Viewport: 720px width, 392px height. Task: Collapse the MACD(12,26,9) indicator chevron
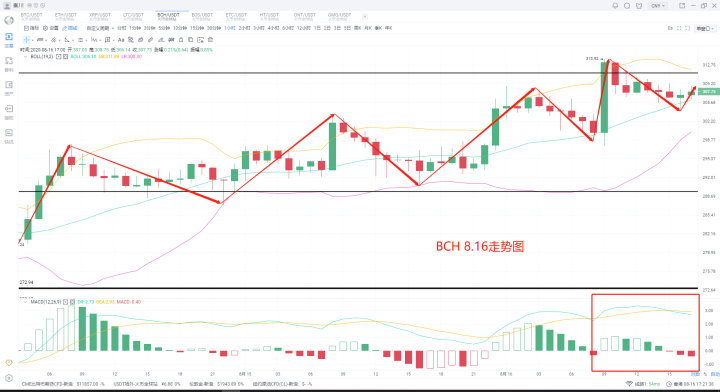pyautogui.click(x=25, y=302)
